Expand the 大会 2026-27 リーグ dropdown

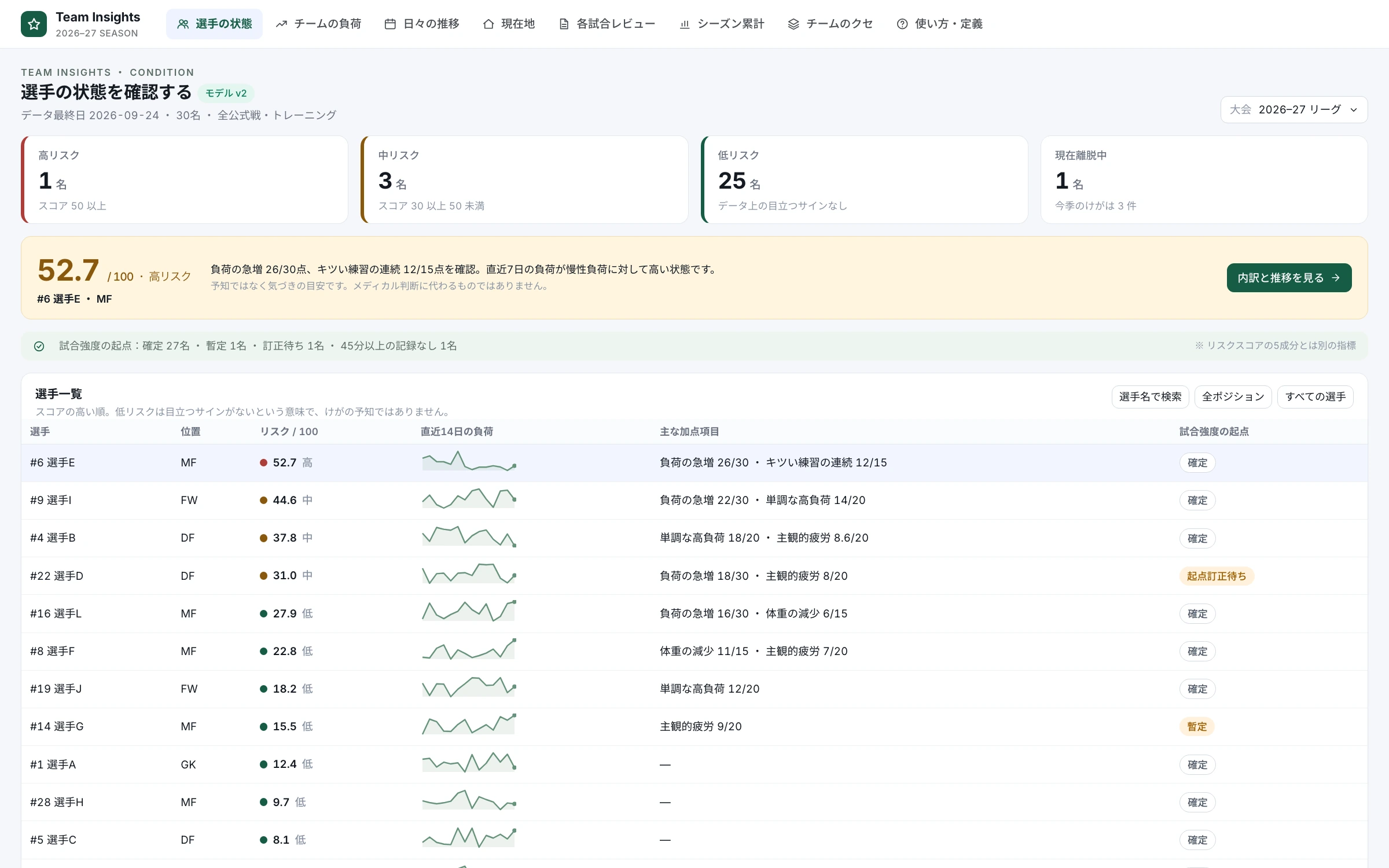click(1294, 109)
